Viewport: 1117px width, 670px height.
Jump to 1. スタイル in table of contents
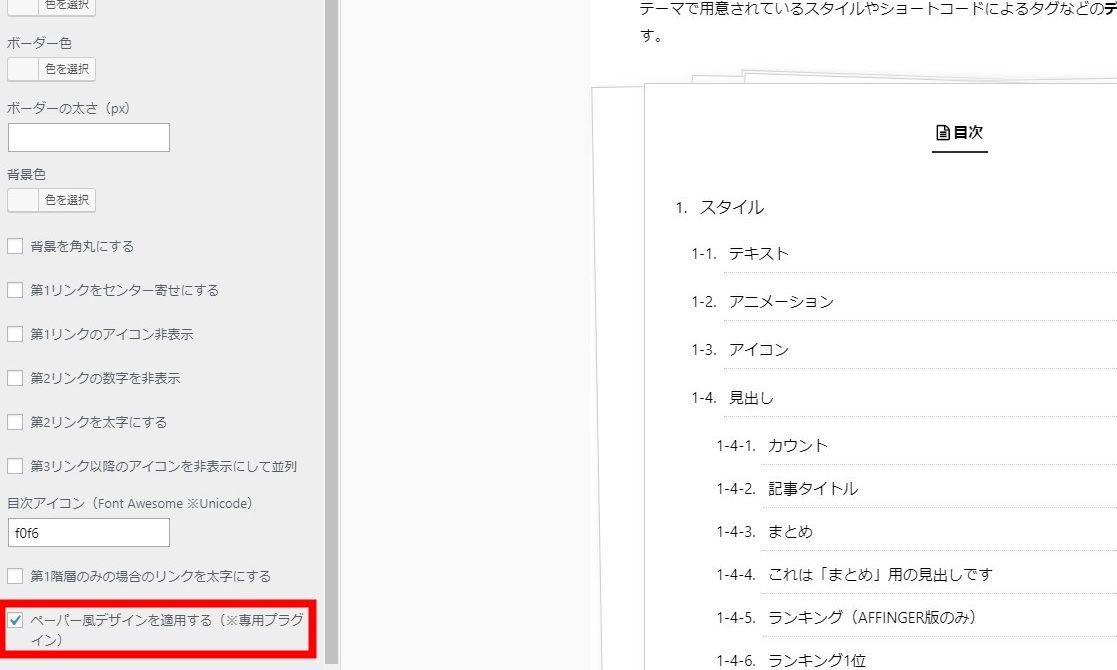pyautogui.click(x=731, y=207)
